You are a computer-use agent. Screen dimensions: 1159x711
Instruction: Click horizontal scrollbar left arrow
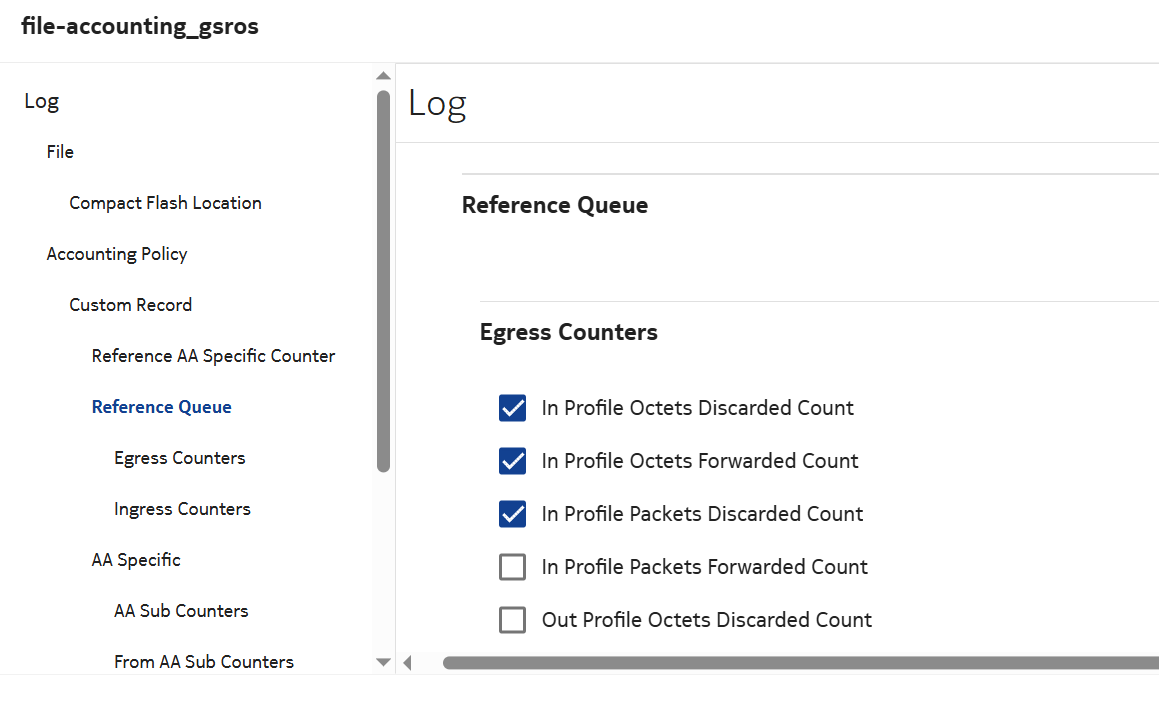(x=407, y=662)
